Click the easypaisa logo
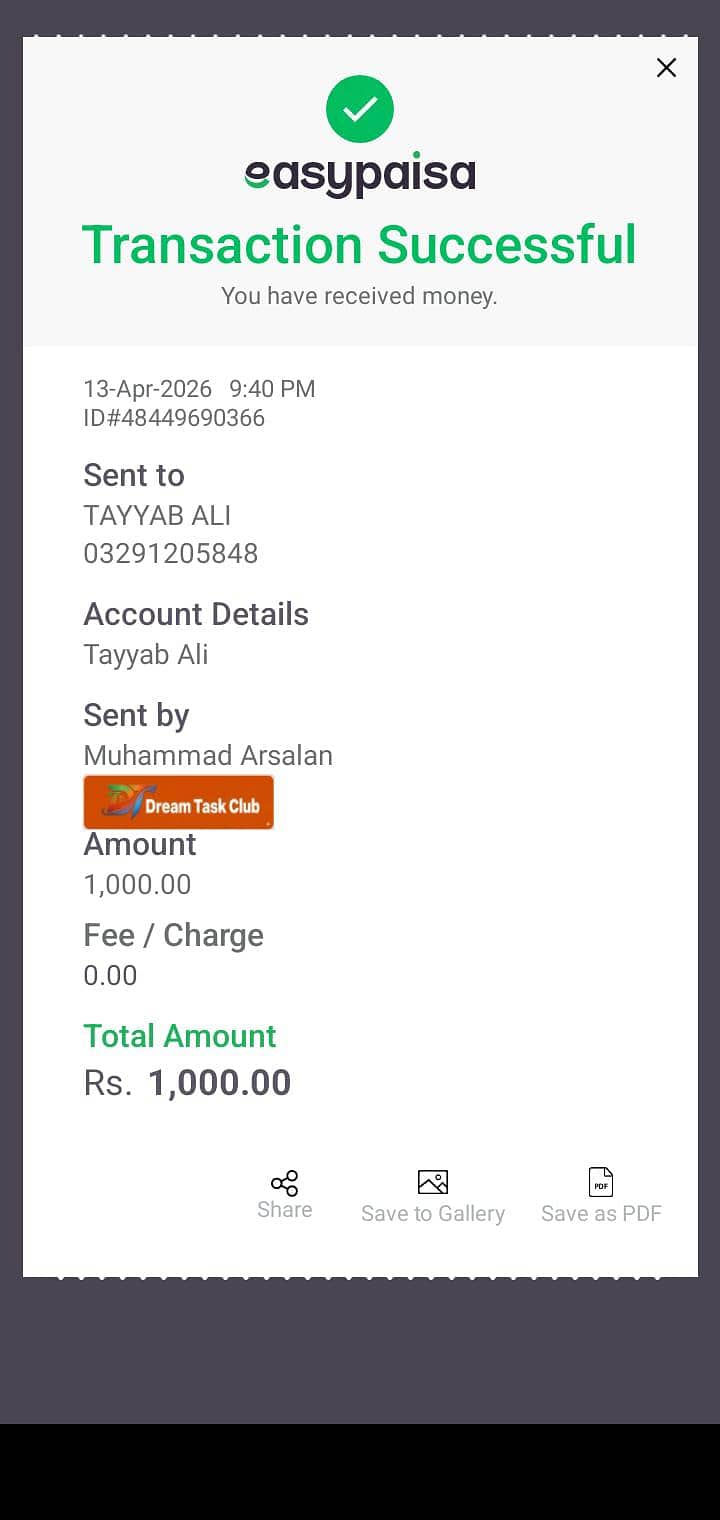The width and height of the screenshot is (720, 1520). [x=360, y=175]
